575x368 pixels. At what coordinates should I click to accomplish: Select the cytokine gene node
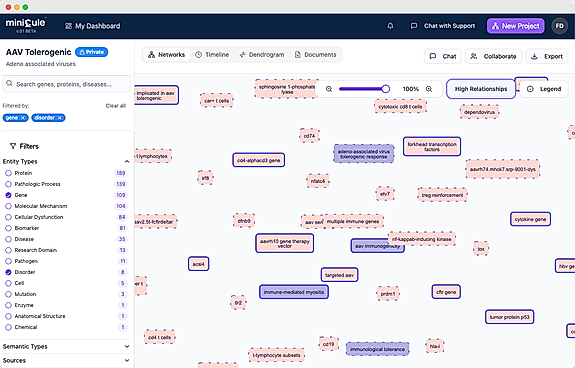pyautogui.click(x=530, y=219)
